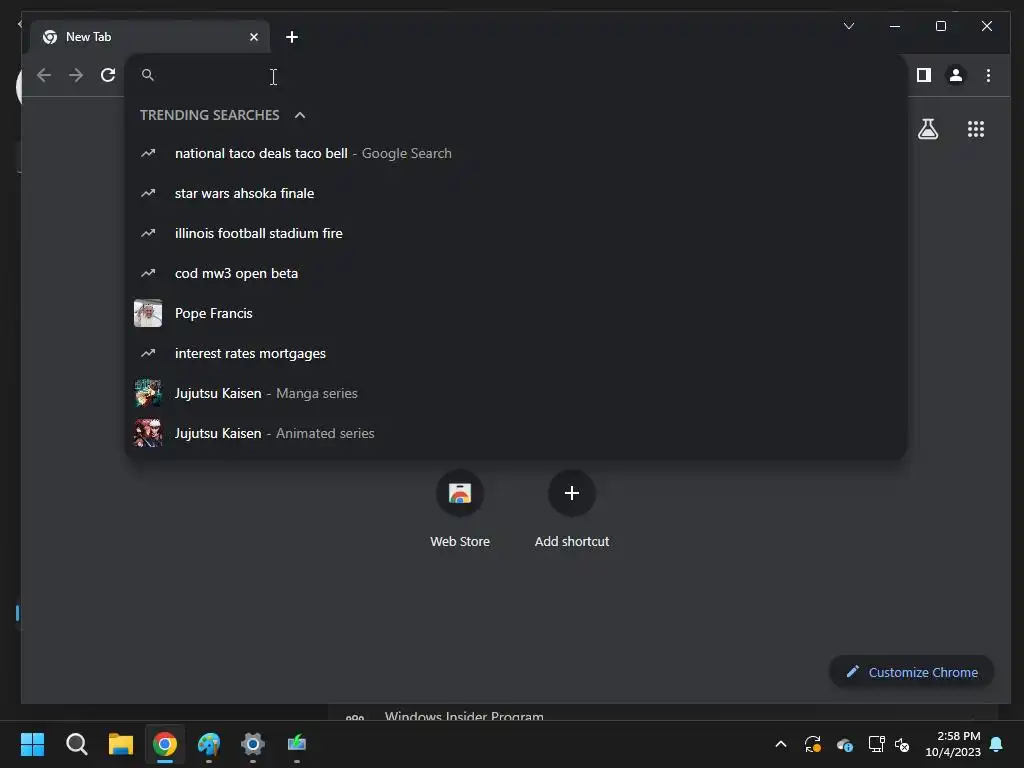The image size is (1024, 768).
Task: Maximize the Chrome window
Action: (x=940, y=26)
